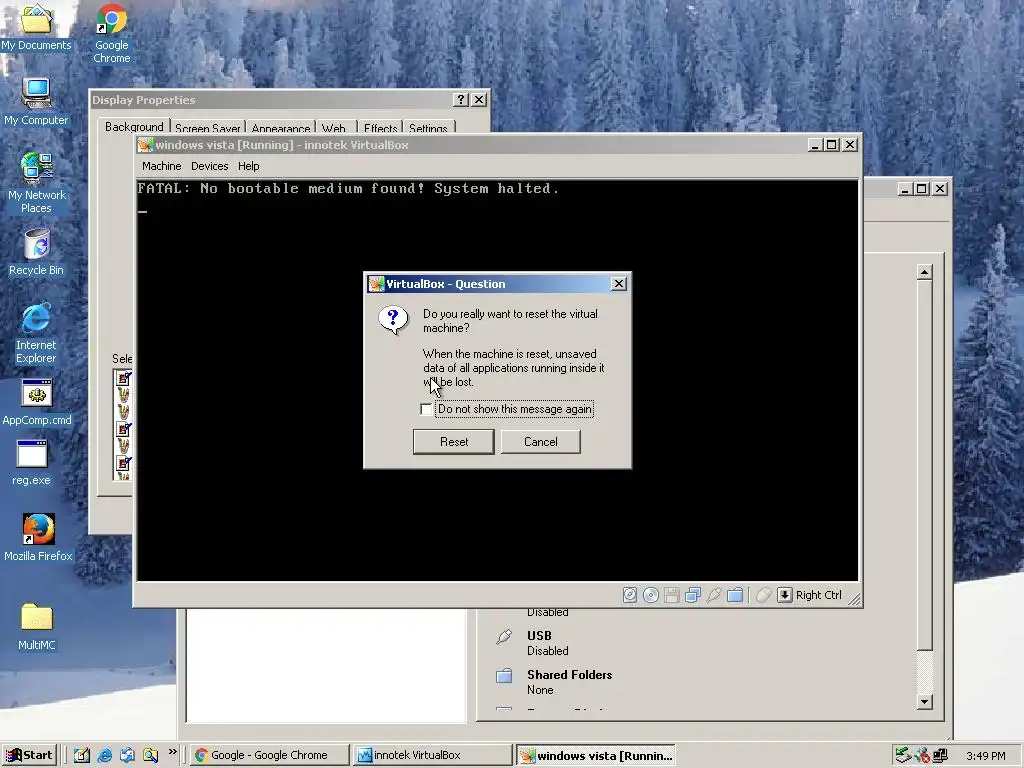
Task: Click the Cancel button in the dialog
Action: click(541, 441)
